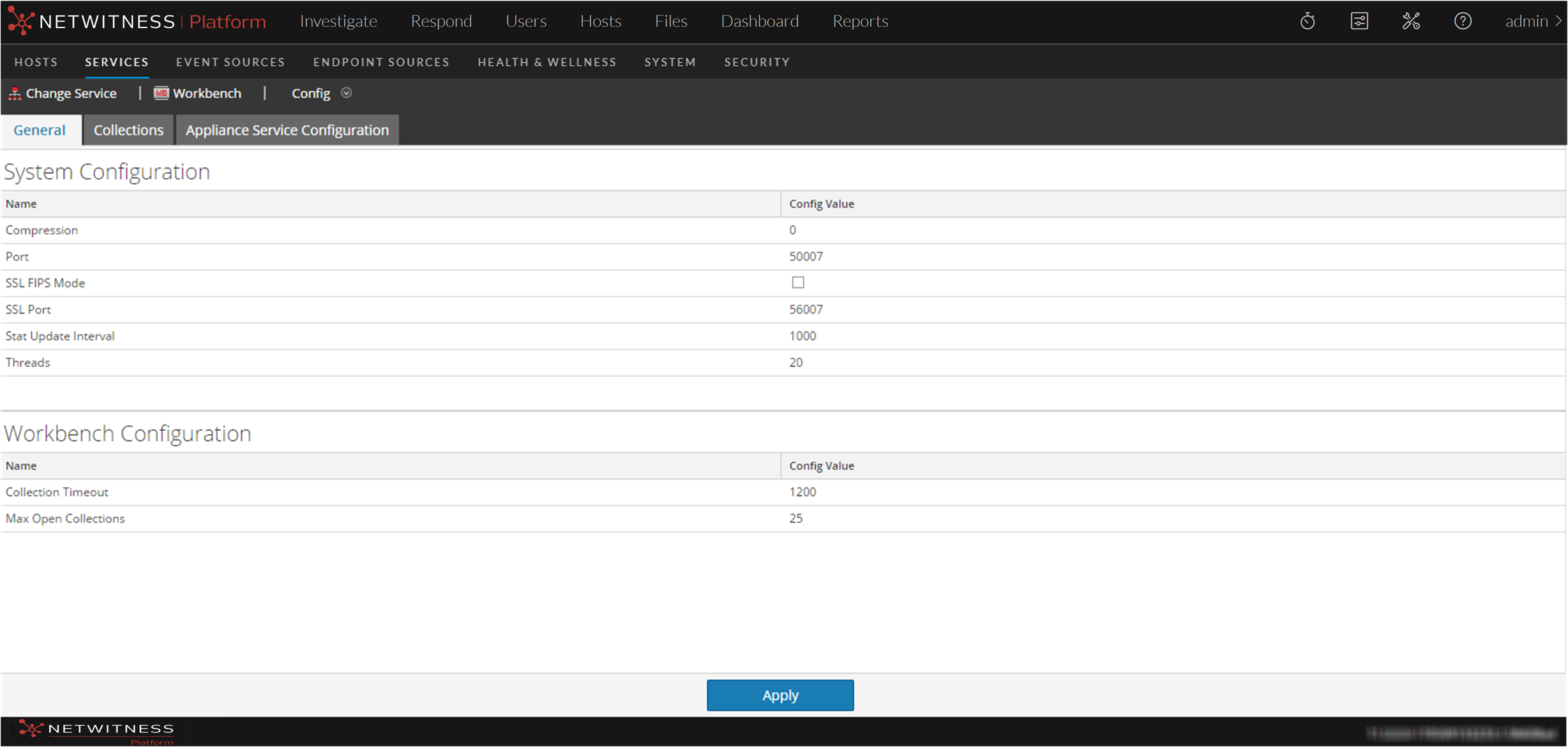Click the Change Service network icon

pos(15,94)
